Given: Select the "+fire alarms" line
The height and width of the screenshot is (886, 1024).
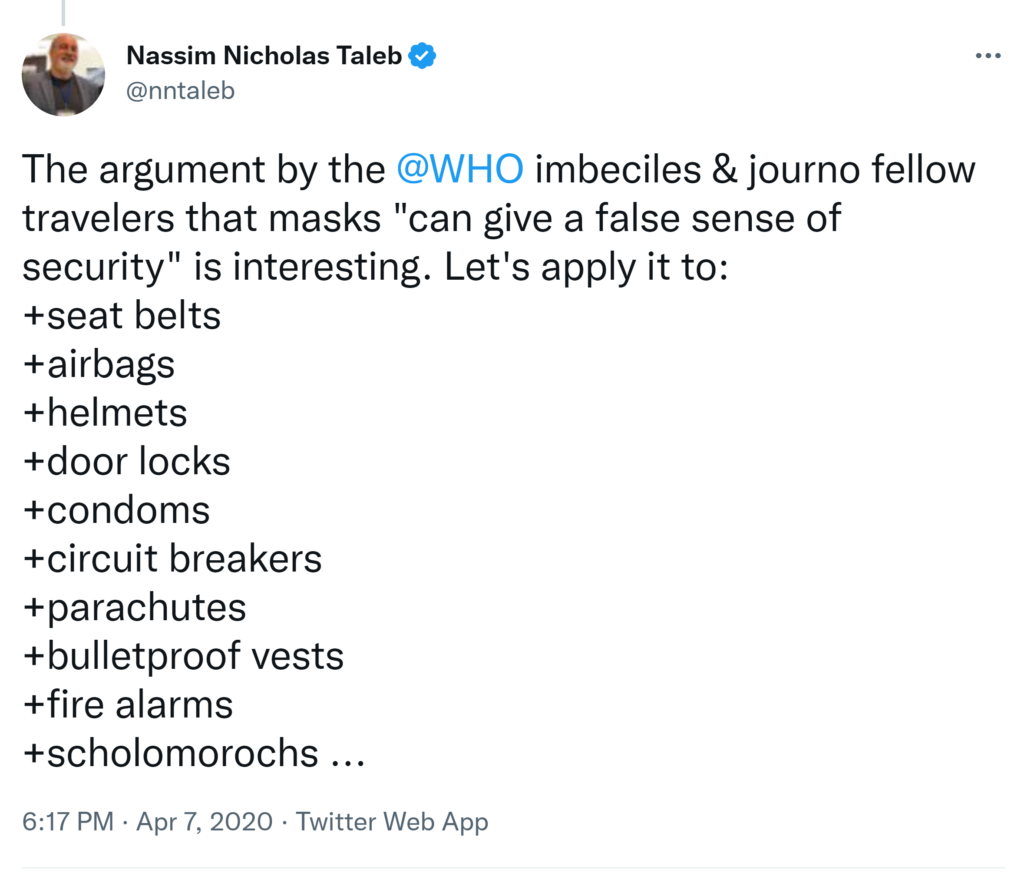Looking at the screenshot, I should pyautogui.click(x=127, y=704).
